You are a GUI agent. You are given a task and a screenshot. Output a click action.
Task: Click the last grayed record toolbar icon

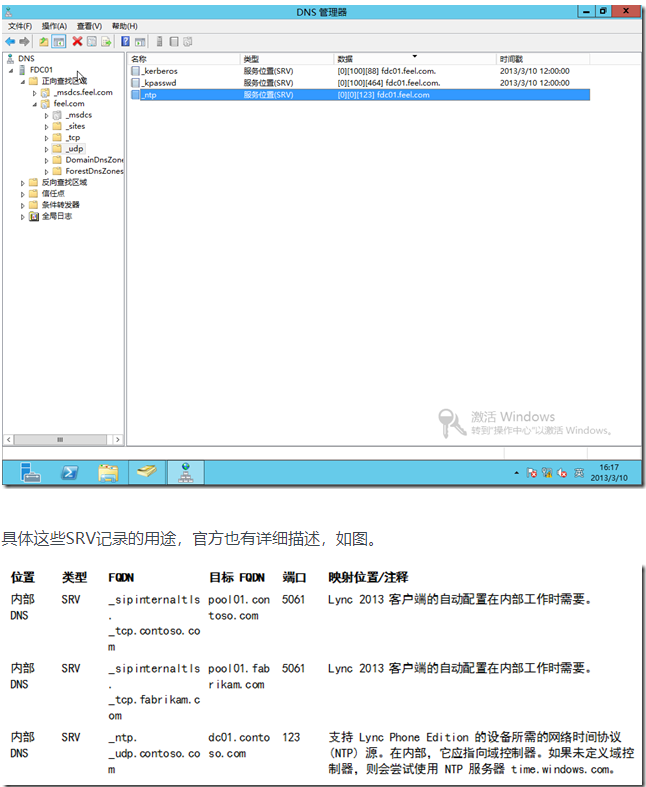pyautogui.click(x=188, y=42)
